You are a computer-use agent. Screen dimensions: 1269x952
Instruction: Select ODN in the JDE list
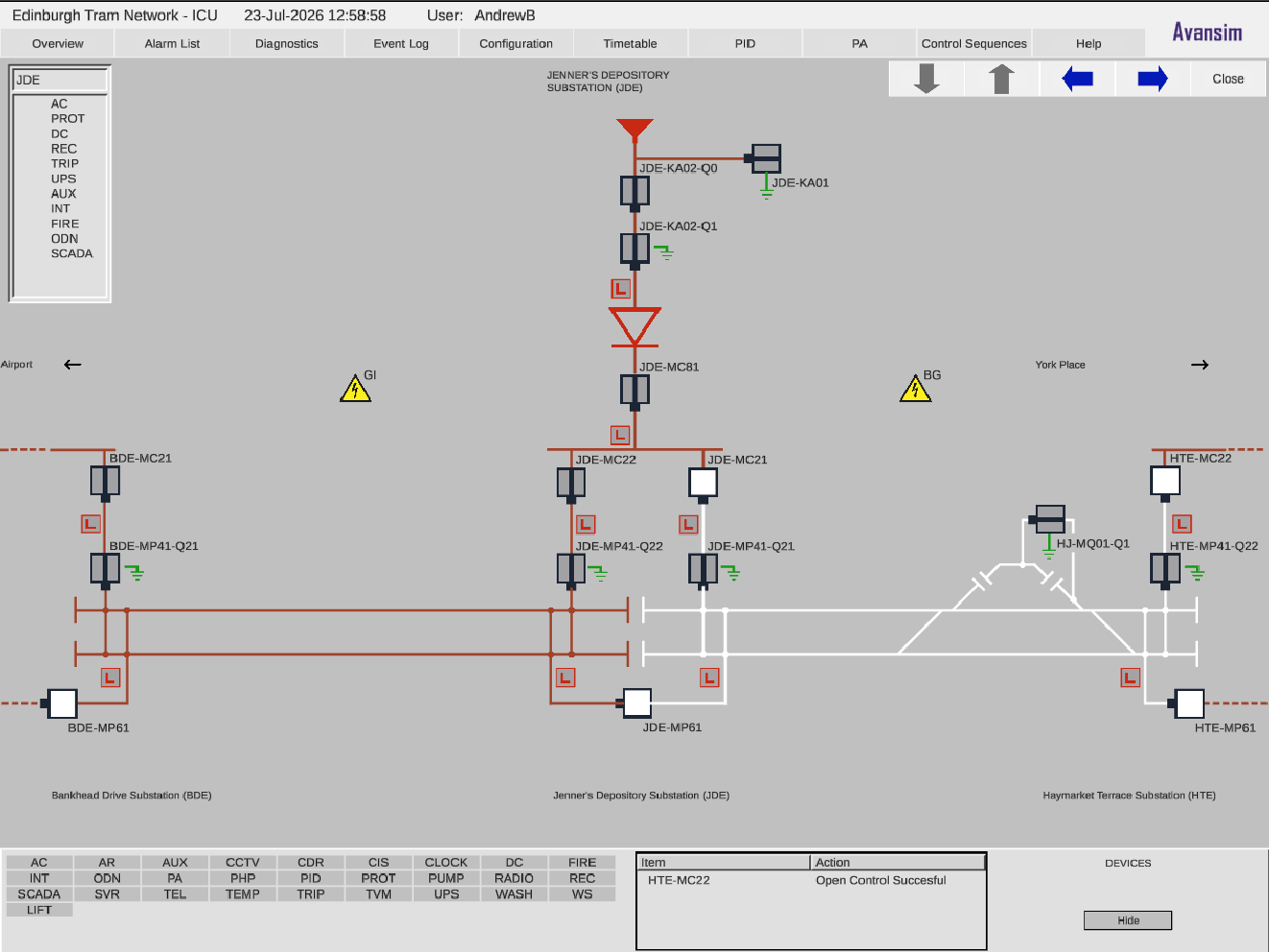tap(64, 239)
